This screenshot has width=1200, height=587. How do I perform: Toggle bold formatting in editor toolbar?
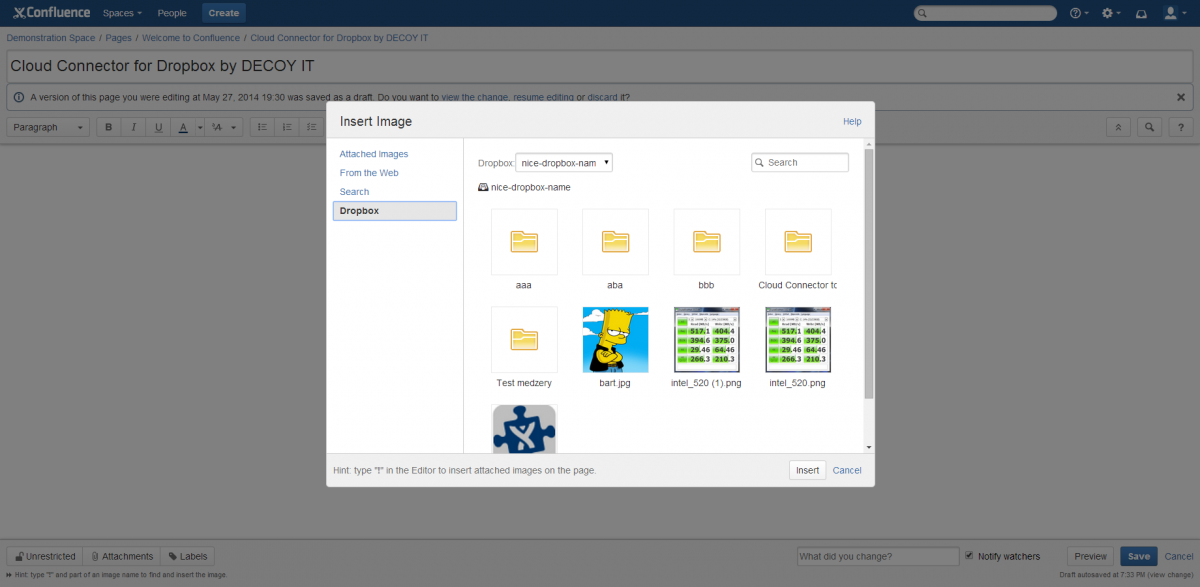coord(109,127)
